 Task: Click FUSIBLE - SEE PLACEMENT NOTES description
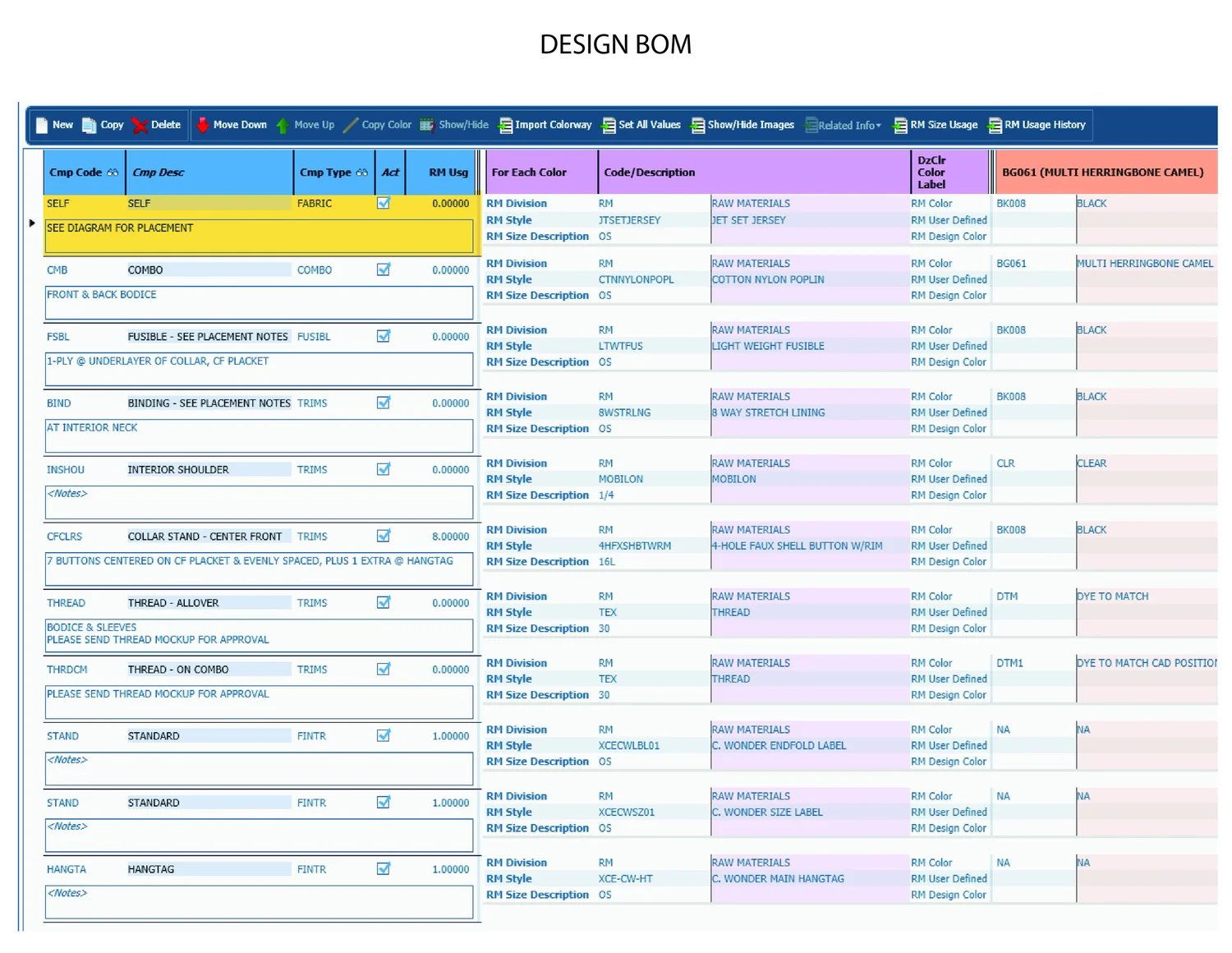click(x=208, y=337)
